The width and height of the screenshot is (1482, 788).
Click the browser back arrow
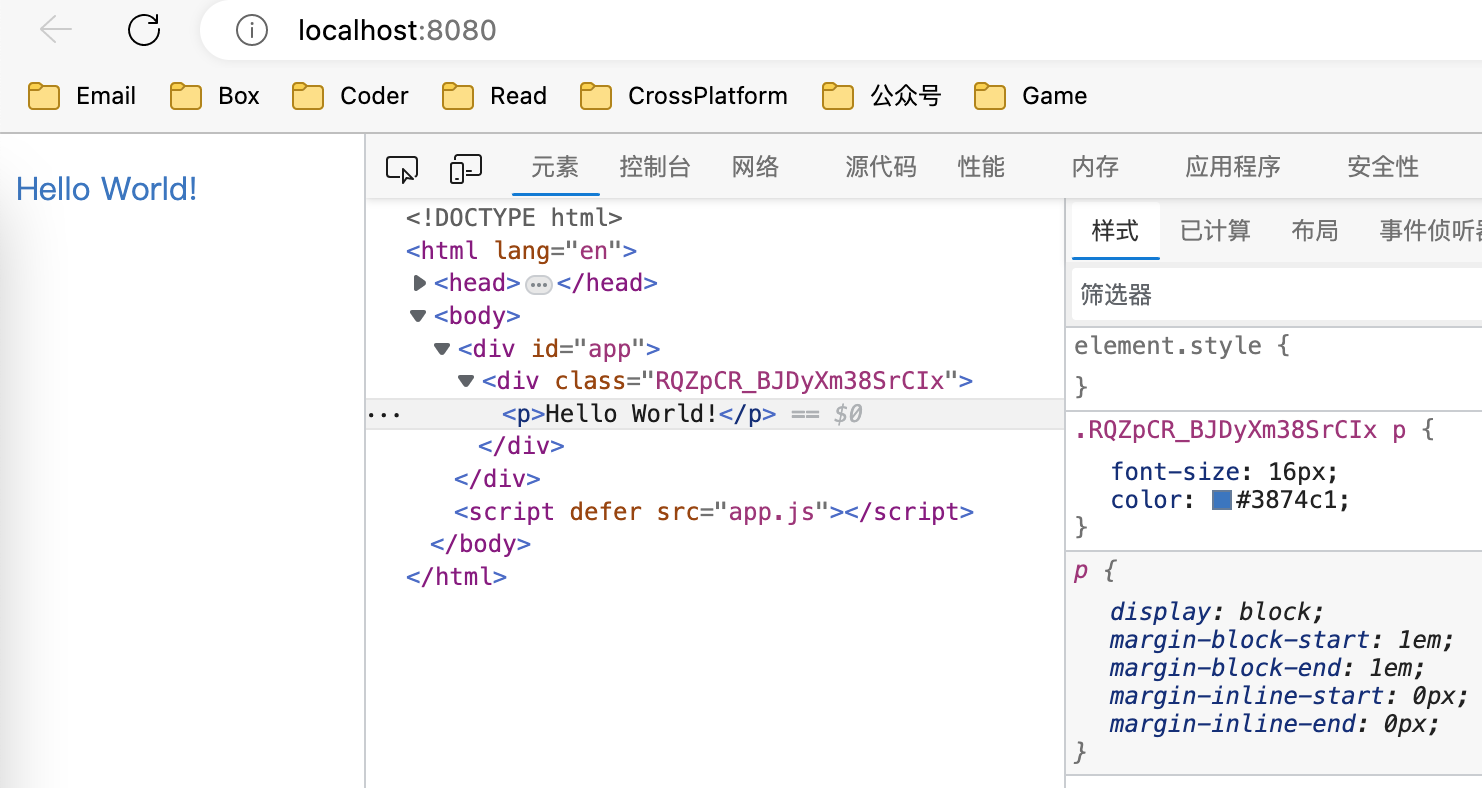pos(56,30)
